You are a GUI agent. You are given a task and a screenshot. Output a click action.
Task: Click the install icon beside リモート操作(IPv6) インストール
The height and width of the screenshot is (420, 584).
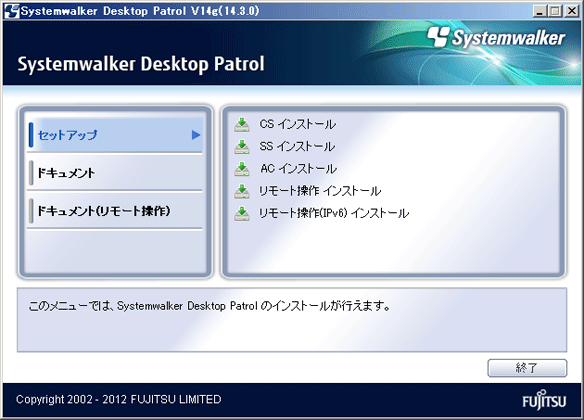pos(242,213)
